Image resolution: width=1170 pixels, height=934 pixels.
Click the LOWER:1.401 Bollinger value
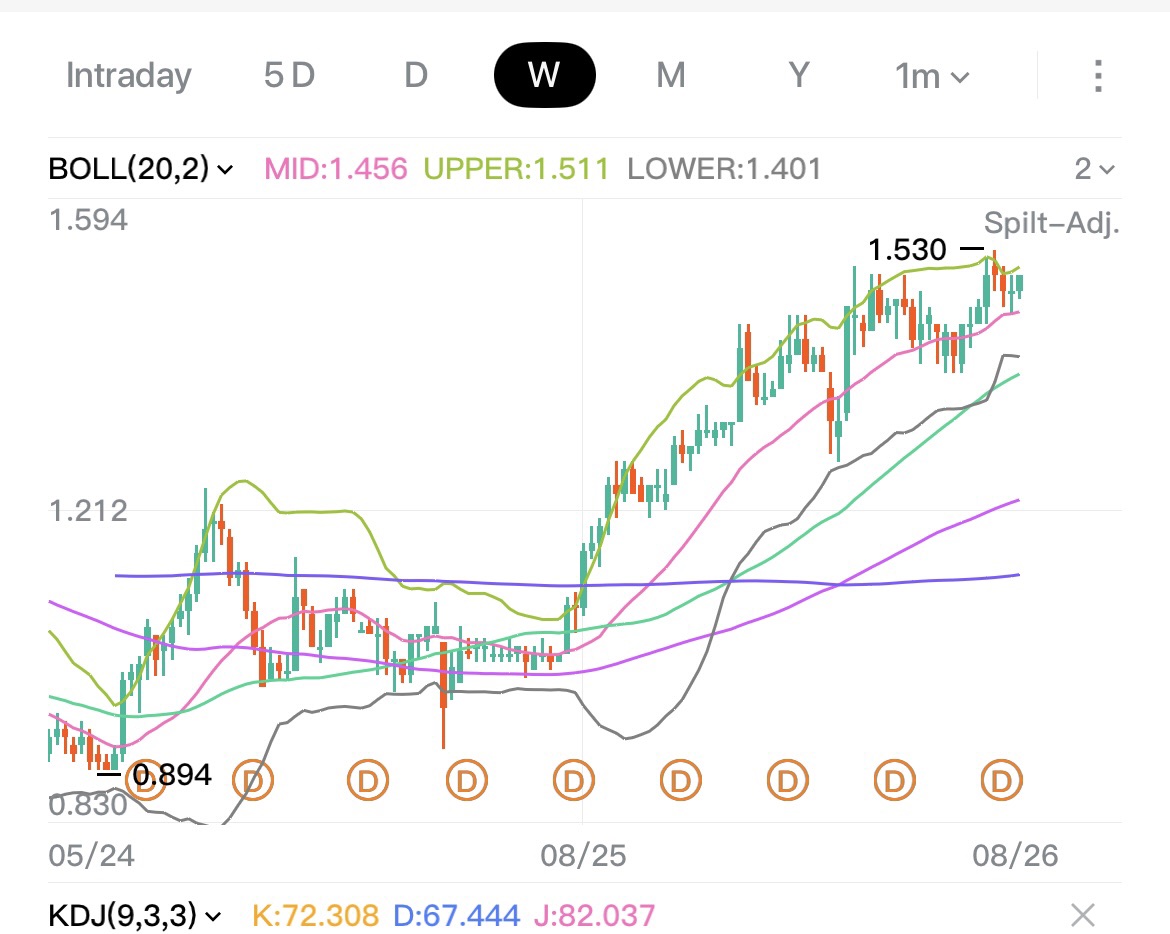[724, 169]
